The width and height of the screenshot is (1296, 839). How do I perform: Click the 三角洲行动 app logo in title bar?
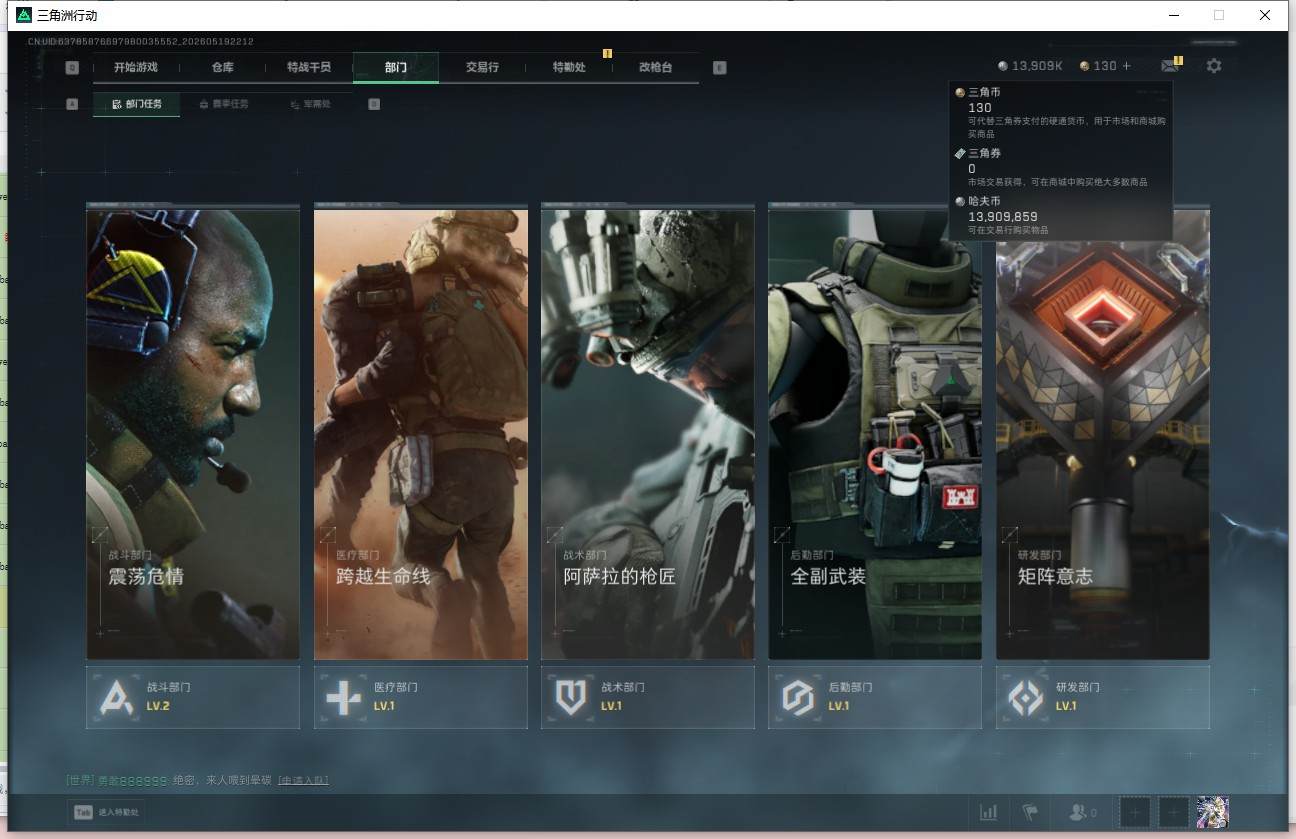24,15
